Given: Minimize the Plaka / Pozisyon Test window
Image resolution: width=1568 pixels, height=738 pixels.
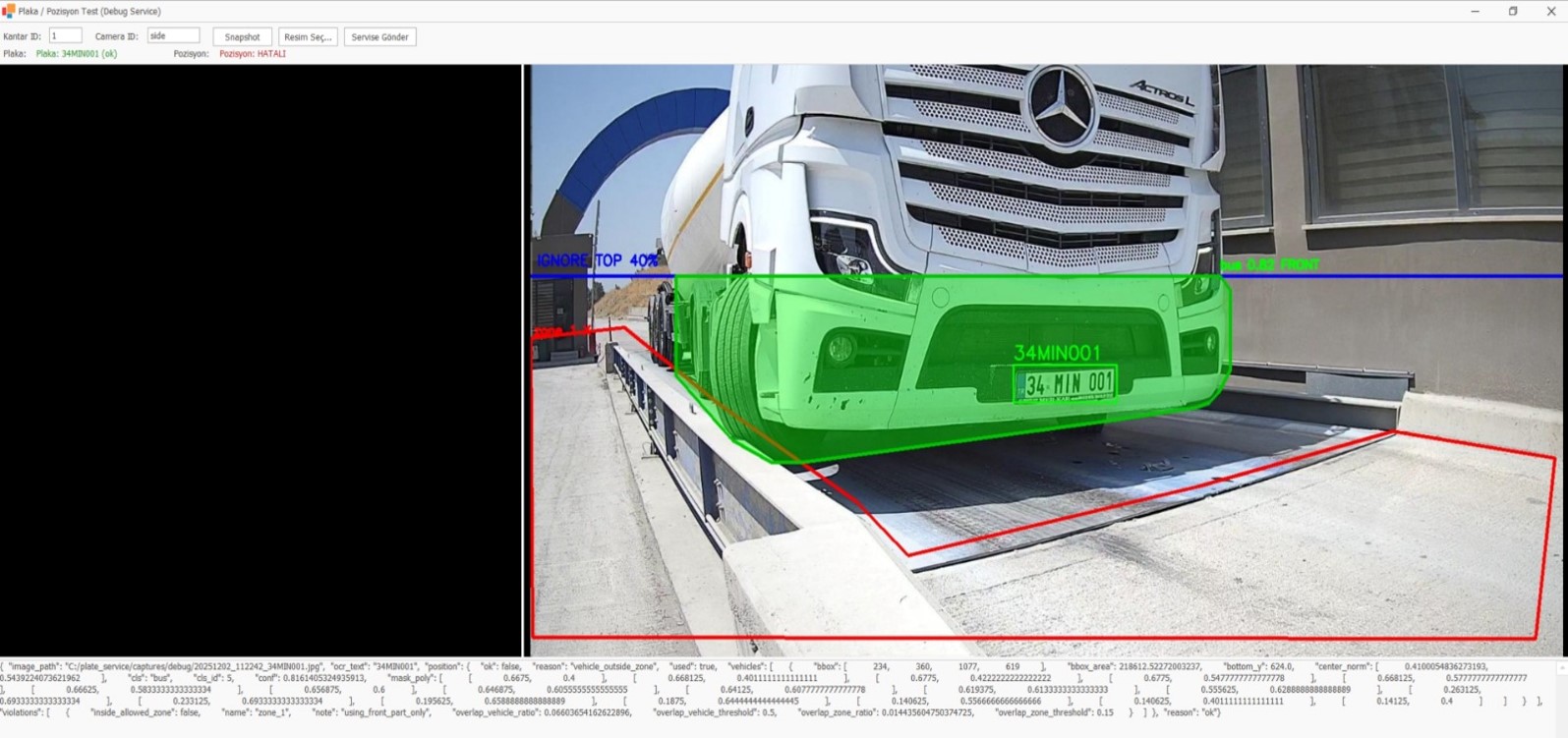Looking at the screenshot, I should point(1475,11).
